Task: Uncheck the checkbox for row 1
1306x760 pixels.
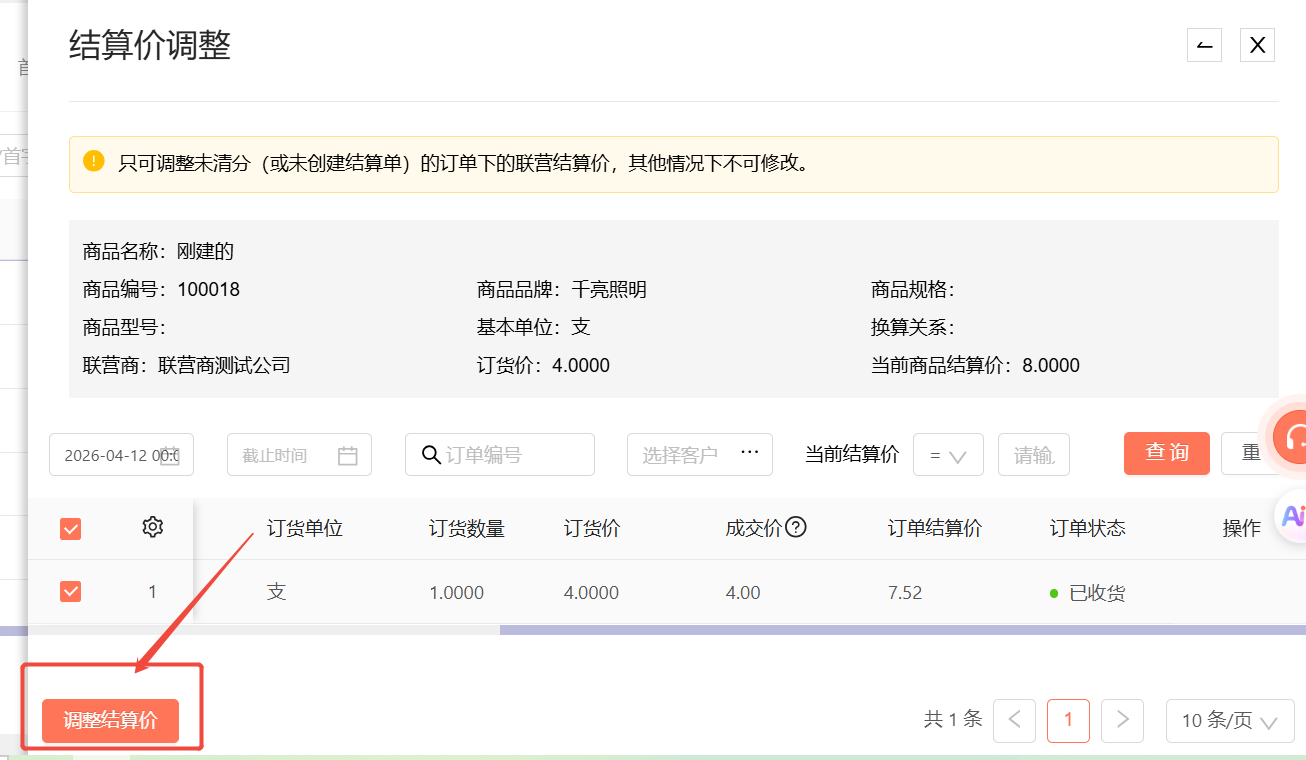Action: tap(70, 592)
